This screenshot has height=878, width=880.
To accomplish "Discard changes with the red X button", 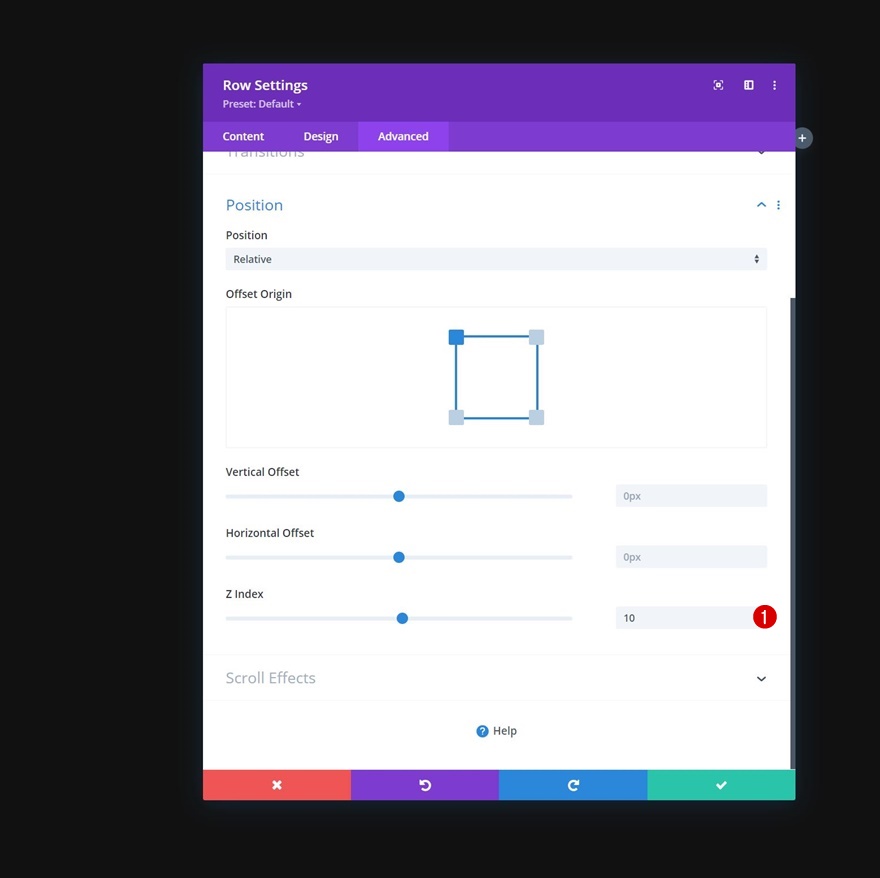I will 277,785.
